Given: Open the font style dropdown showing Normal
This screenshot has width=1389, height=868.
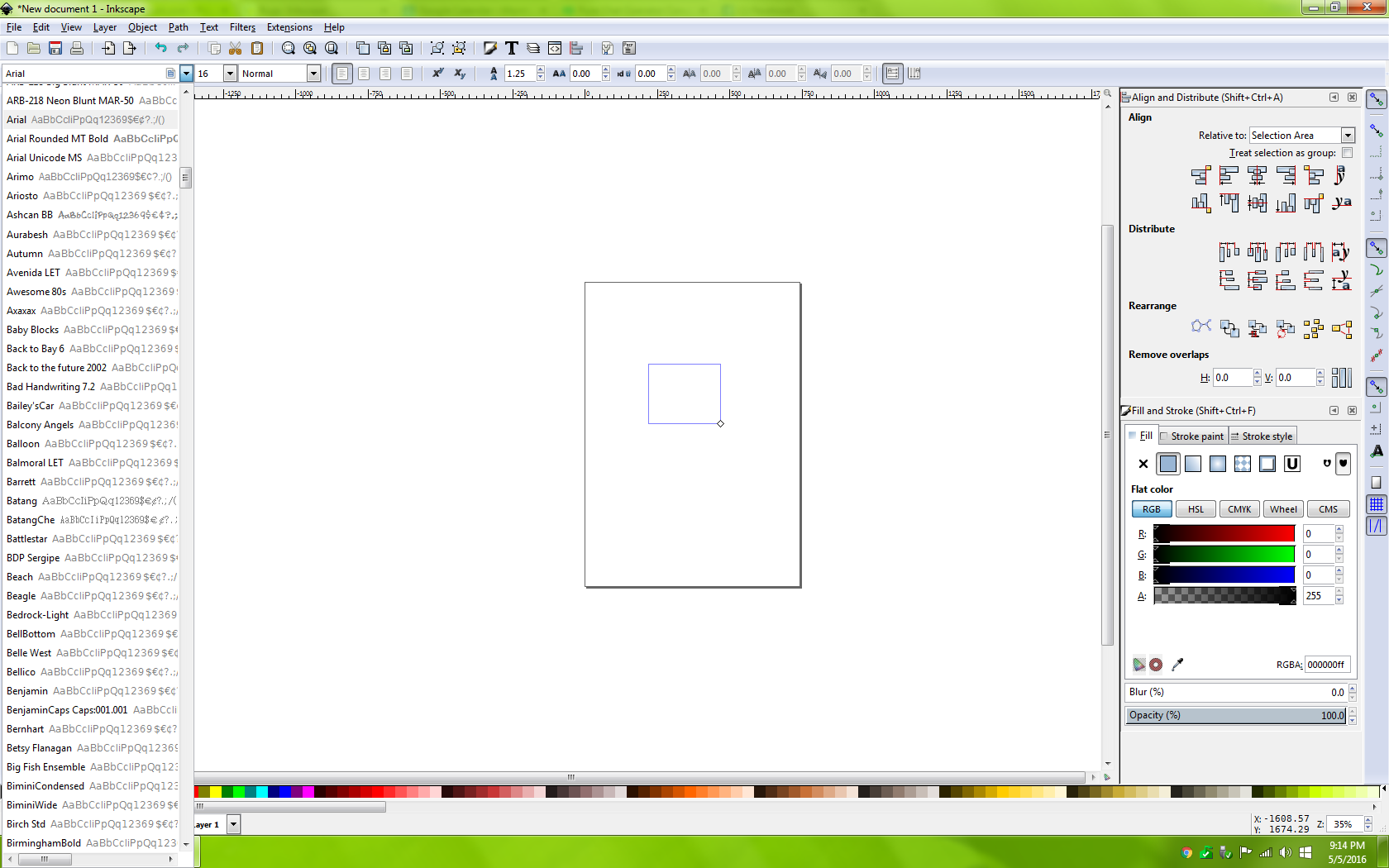Looking at the screenshot, I should [x=314, y=73].
